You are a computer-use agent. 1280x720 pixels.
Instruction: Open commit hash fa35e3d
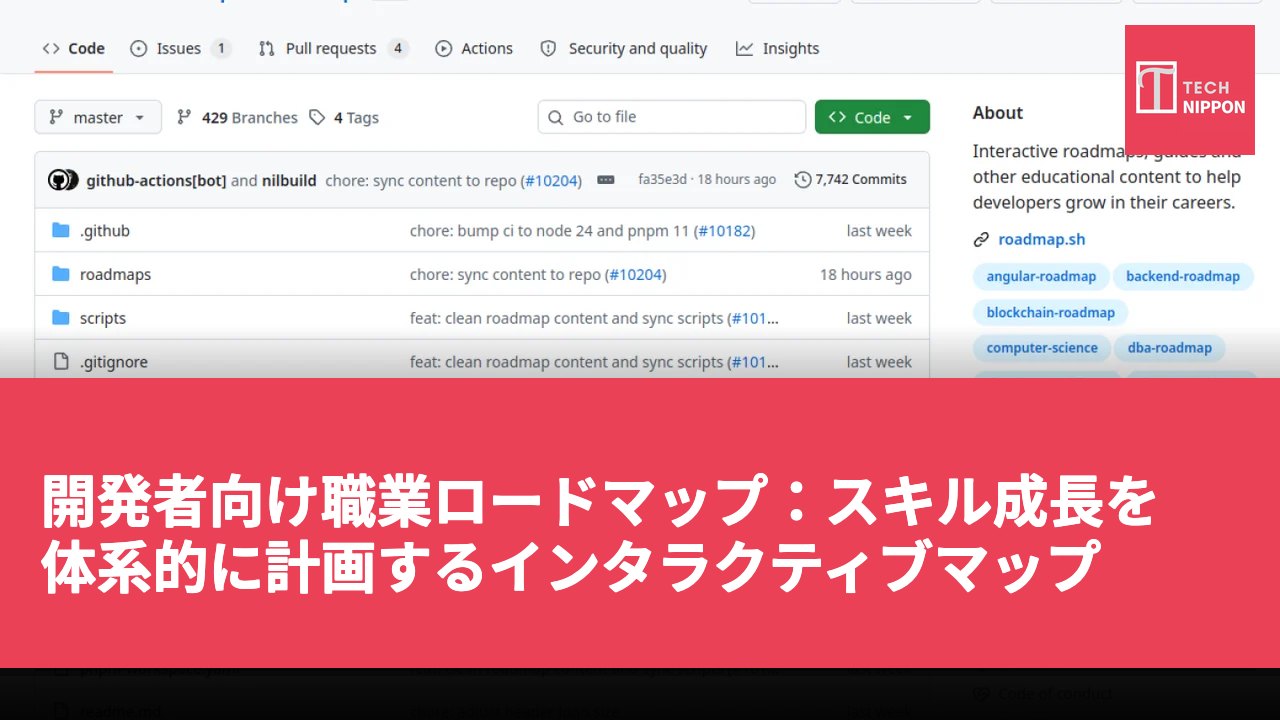point(662,180)
